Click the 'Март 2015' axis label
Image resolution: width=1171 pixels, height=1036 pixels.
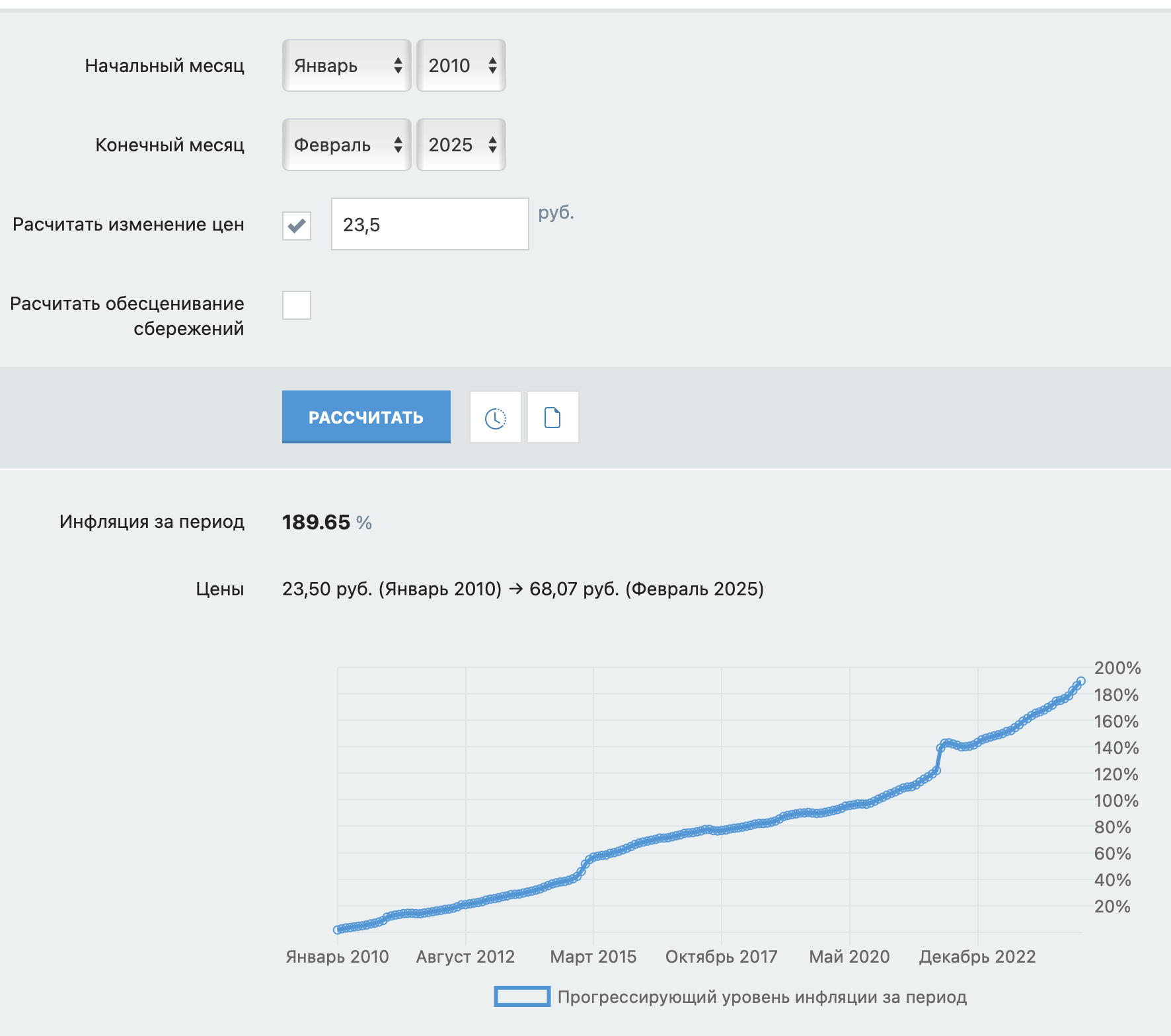click(x=593, y=957)
